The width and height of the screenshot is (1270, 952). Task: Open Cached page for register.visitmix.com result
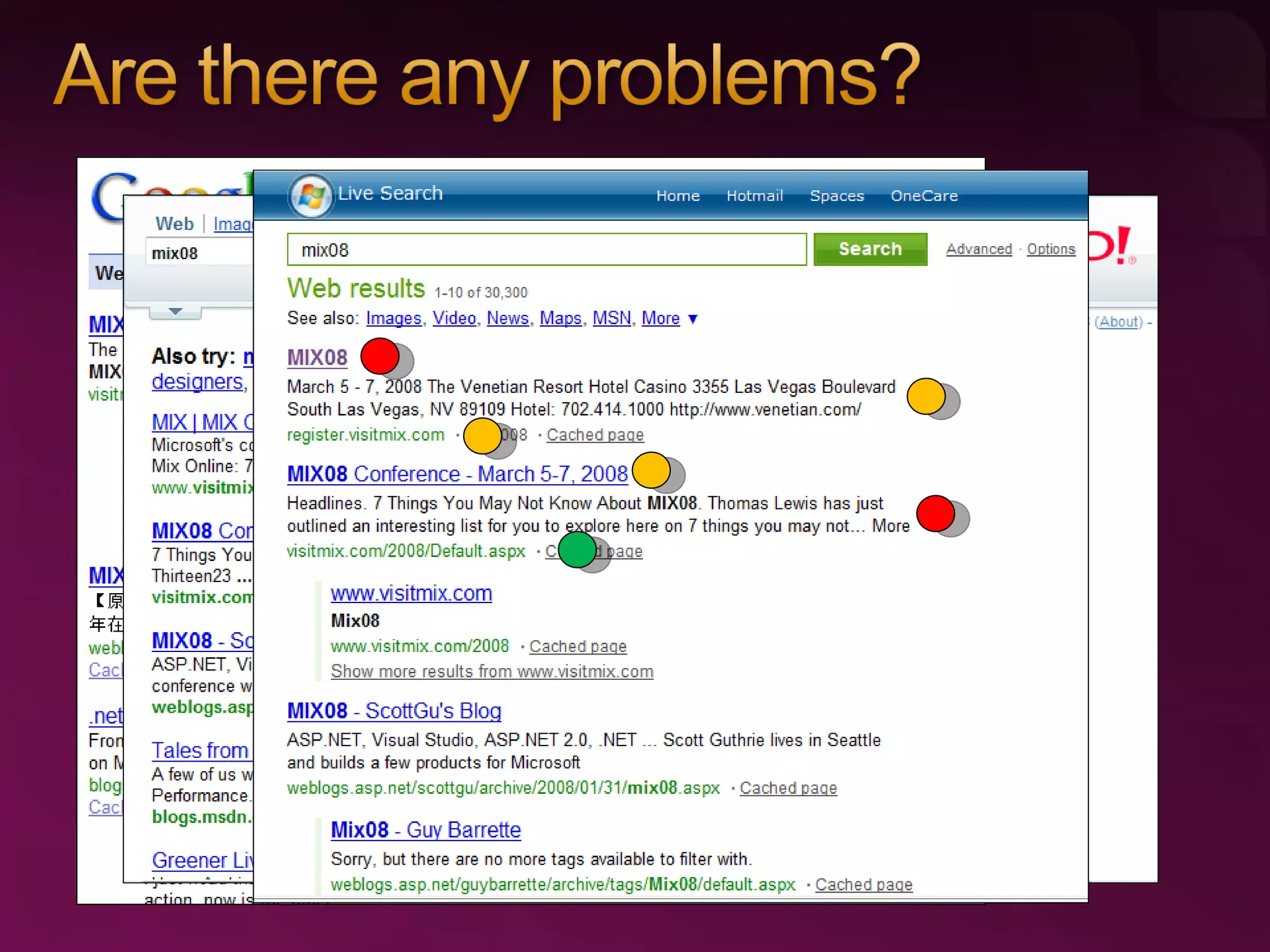point(595,435)
